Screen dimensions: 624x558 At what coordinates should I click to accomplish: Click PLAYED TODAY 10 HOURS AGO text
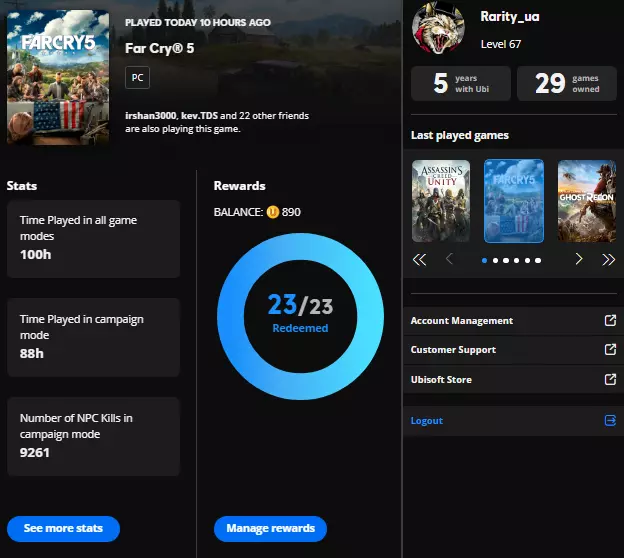(198, 23)
